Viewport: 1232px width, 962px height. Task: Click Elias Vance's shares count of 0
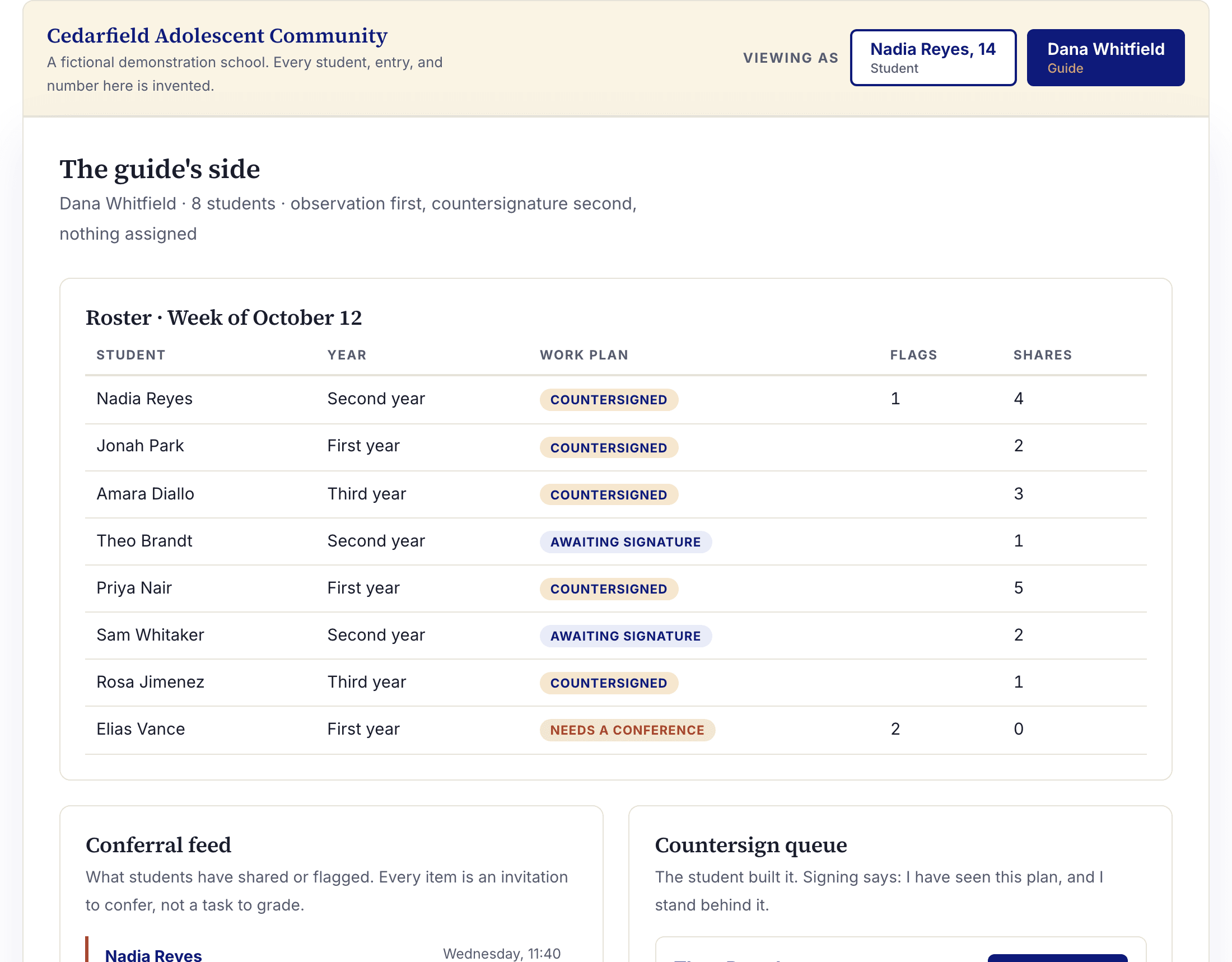[1018, 729]
